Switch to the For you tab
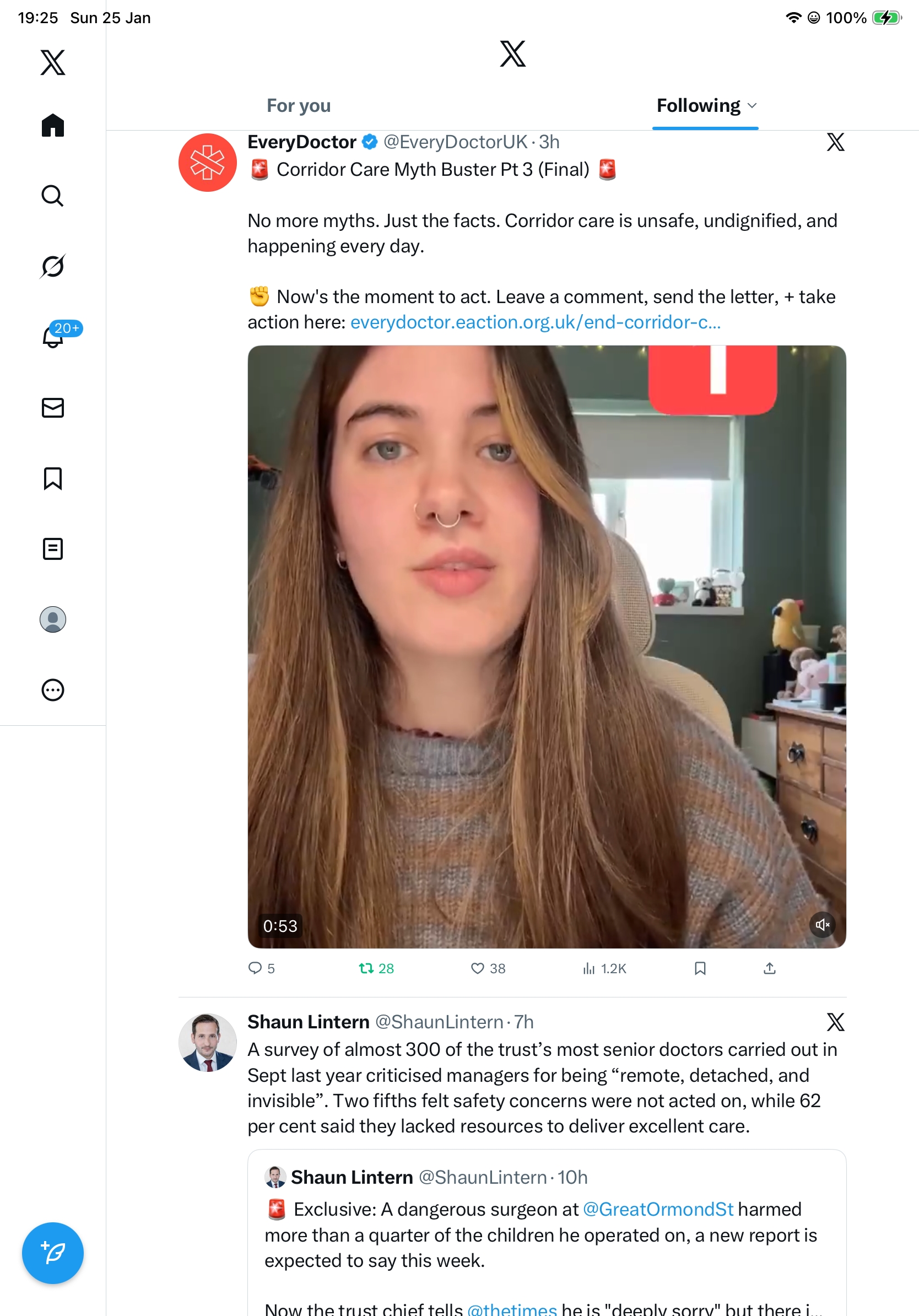The image size is (919, 1316). click(299, 105)
